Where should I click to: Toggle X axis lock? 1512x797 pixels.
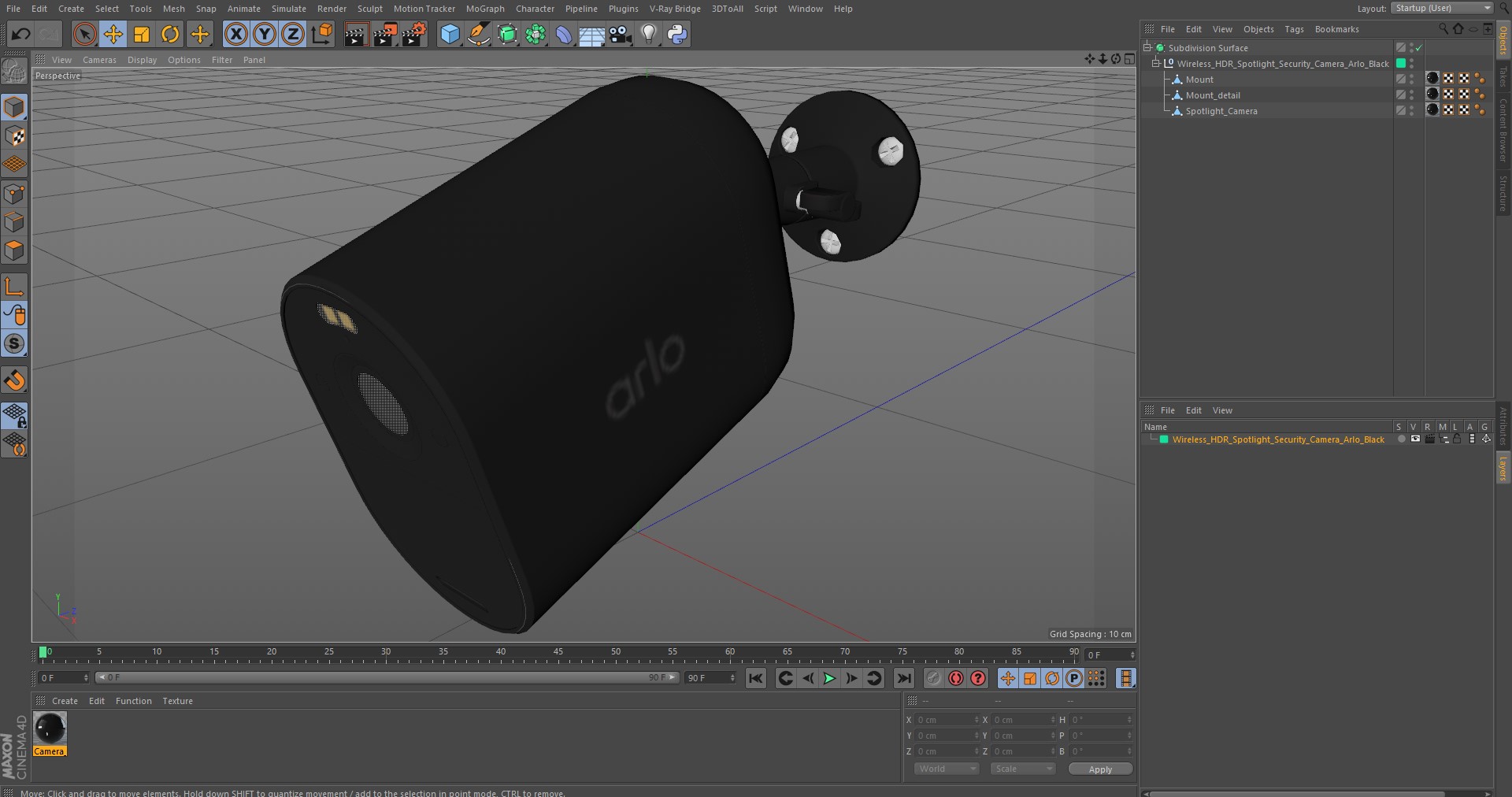pyautogui.click(x=235, y=34)
